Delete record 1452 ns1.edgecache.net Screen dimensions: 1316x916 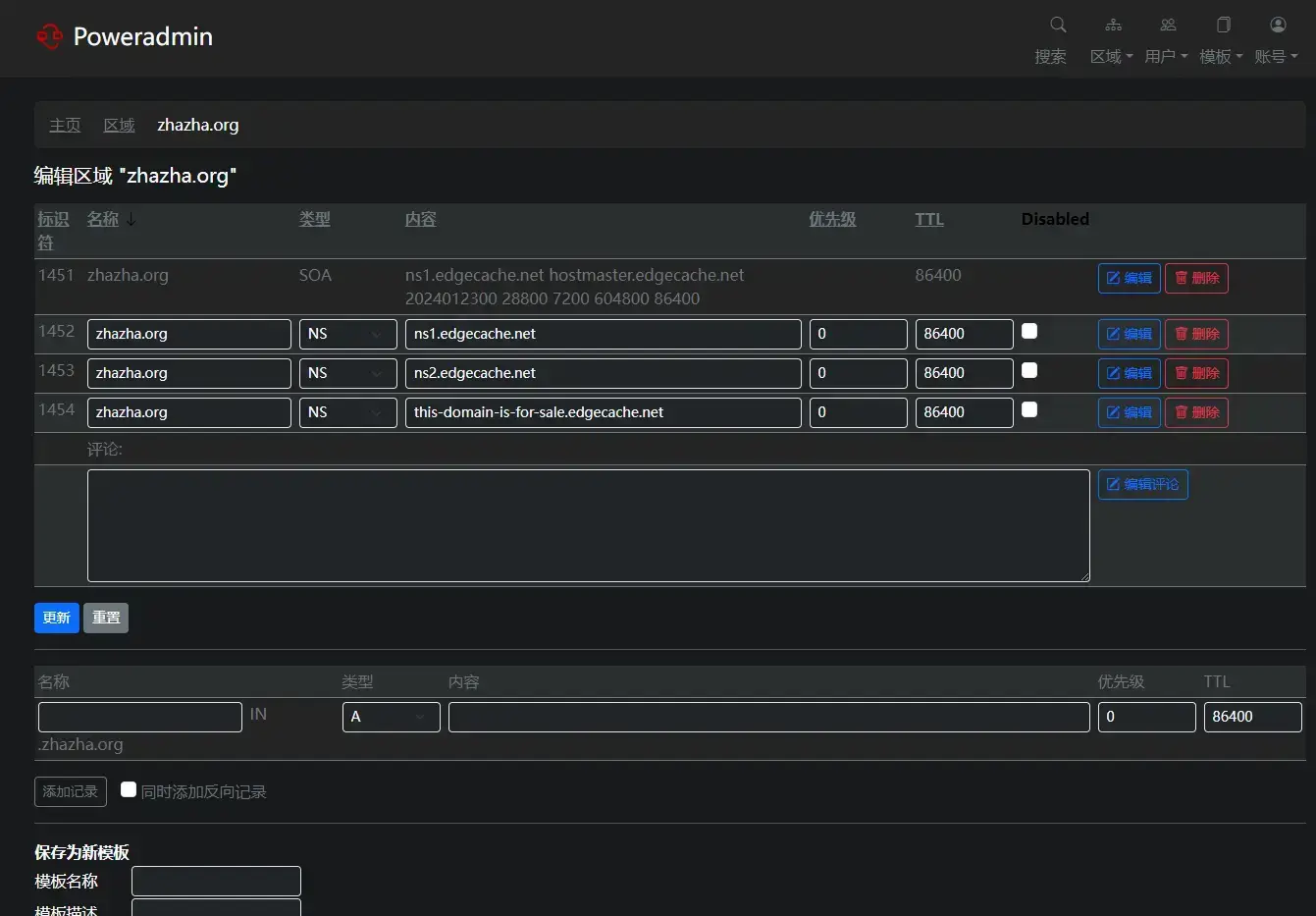(x=1196, y=334)
